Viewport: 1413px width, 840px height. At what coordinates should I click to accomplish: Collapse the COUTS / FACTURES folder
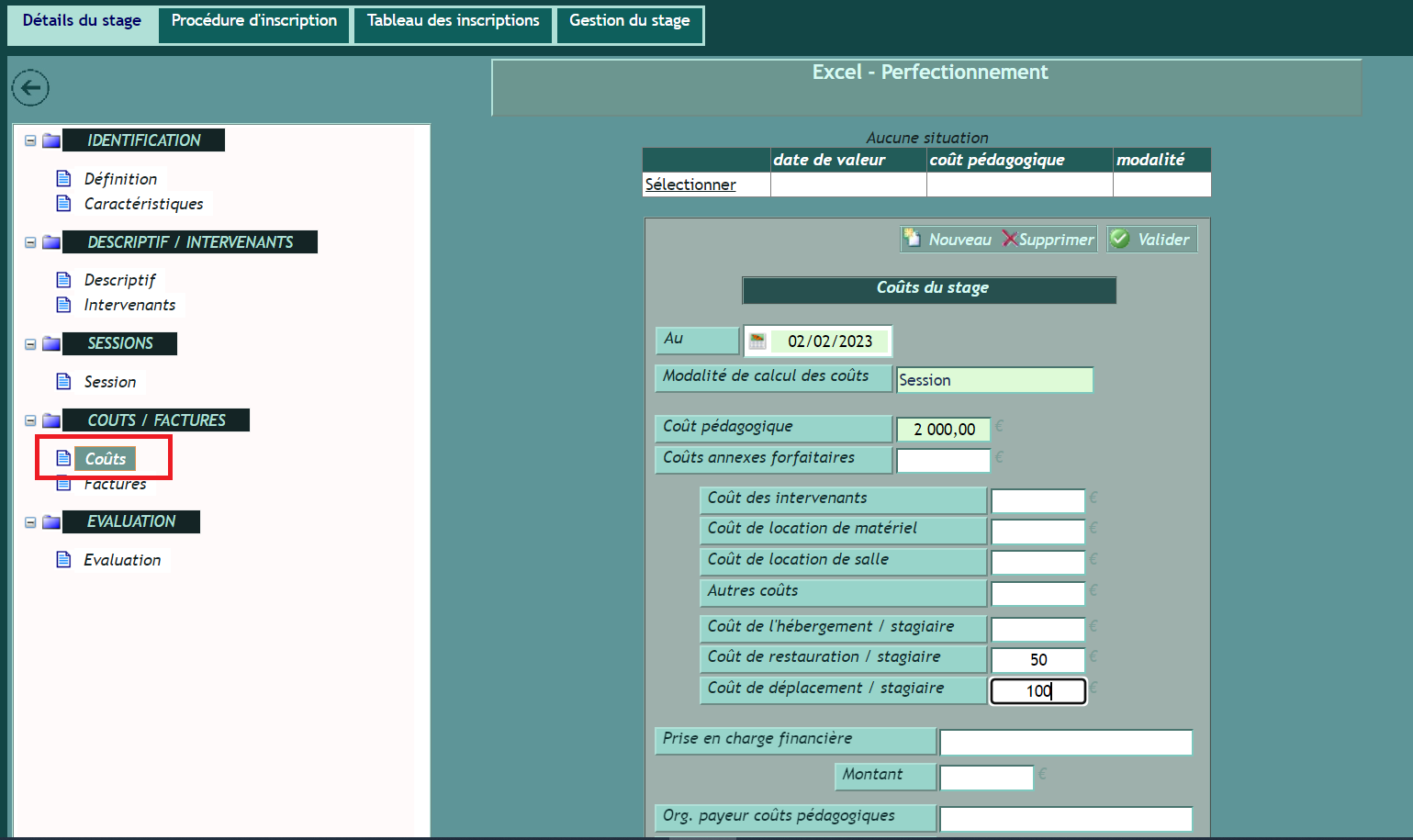(30, 420)
